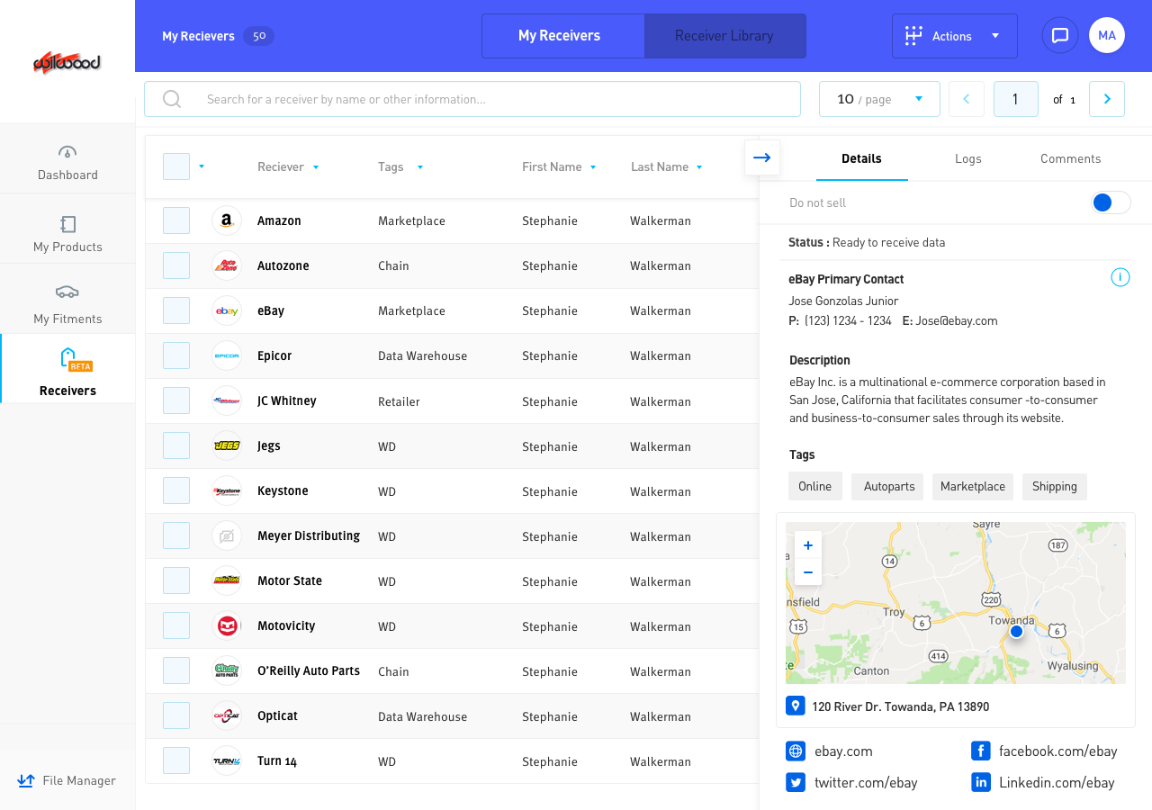Image resolution: width=1152 pixels, height=810 pixels.
Task: Open My Products in sidebar
Action: coord(68,234)
